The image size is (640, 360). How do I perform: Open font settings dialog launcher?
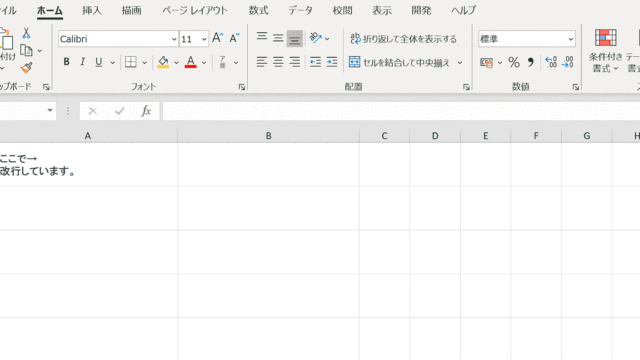[x=242, y=87]
